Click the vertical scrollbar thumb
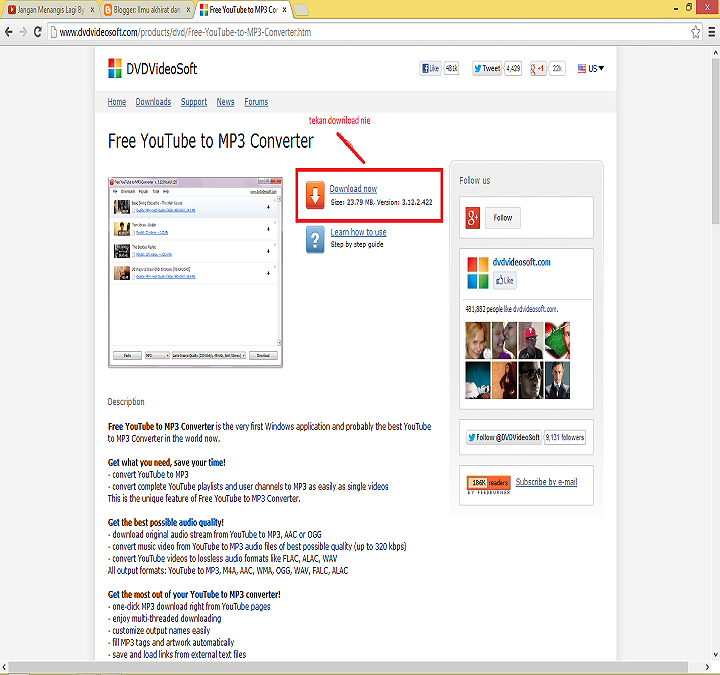The image size is (720, 675). click(715, 140)
